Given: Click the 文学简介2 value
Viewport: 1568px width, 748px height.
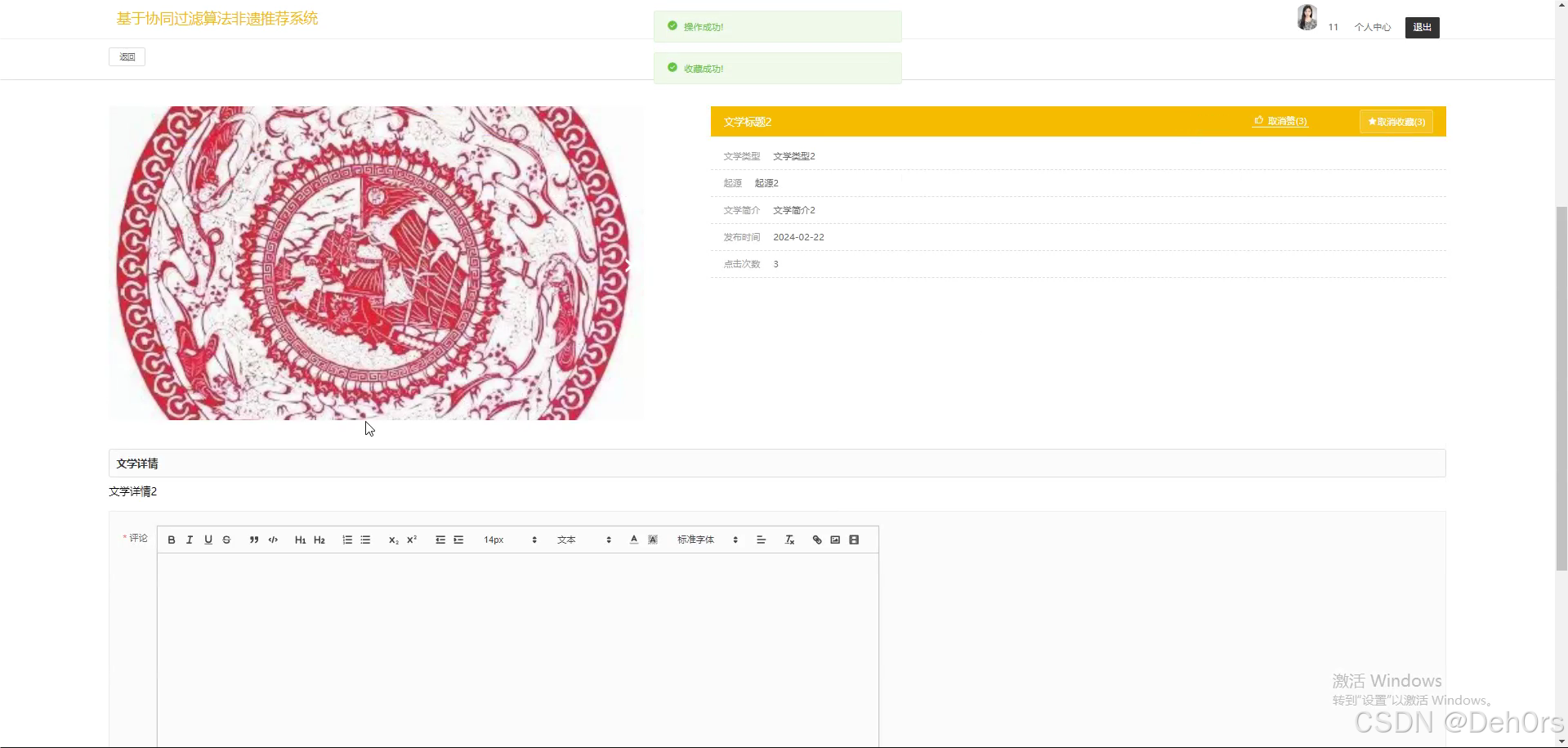Looking at the screenshot, I should (x=794, y=210).
